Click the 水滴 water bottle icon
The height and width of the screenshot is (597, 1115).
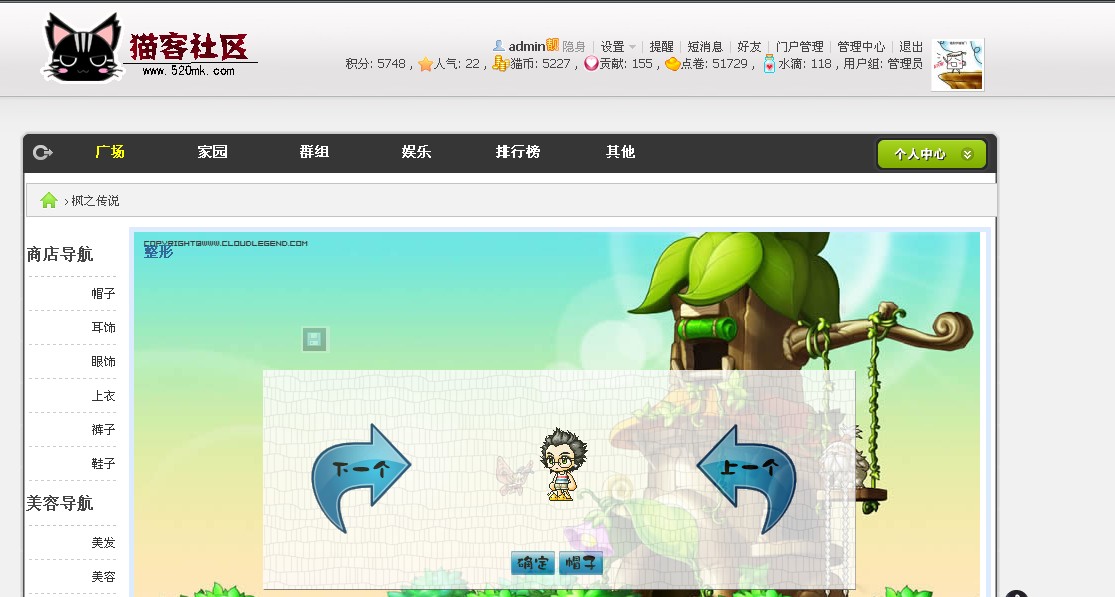click(768, 64)
